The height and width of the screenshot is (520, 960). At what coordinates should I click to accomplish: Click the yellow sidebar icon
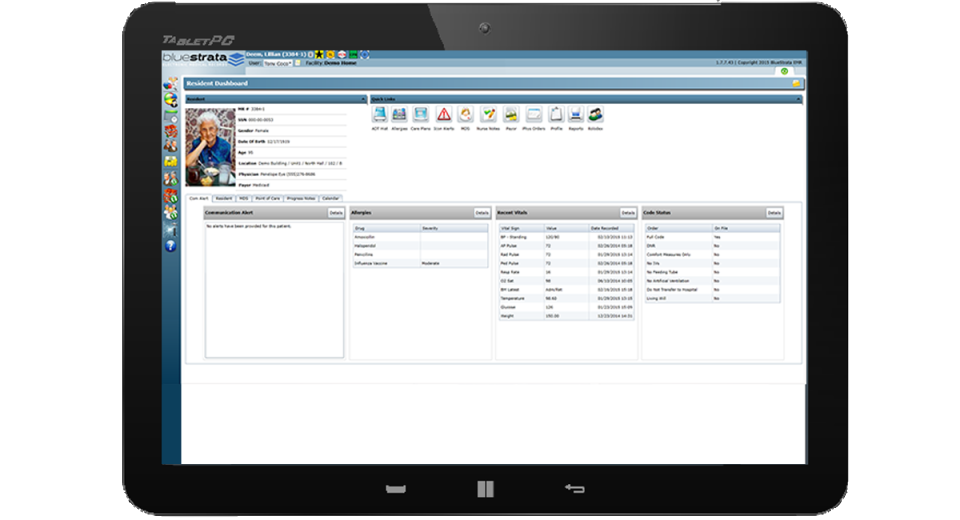click(x=170, y=161)
